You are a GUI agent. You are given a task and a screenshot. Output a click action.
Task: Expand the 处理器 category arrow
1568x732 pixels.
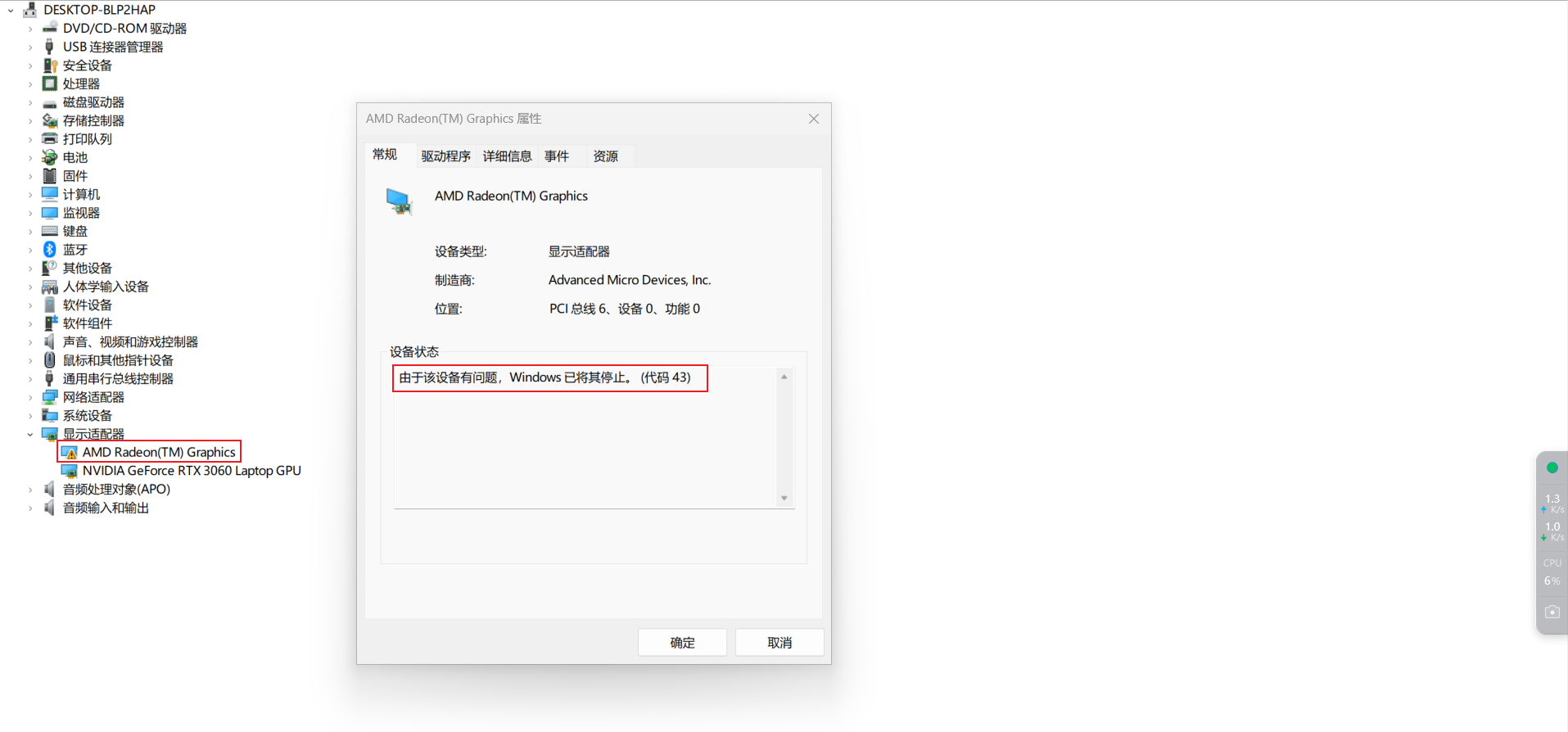(x=30, y=84)
